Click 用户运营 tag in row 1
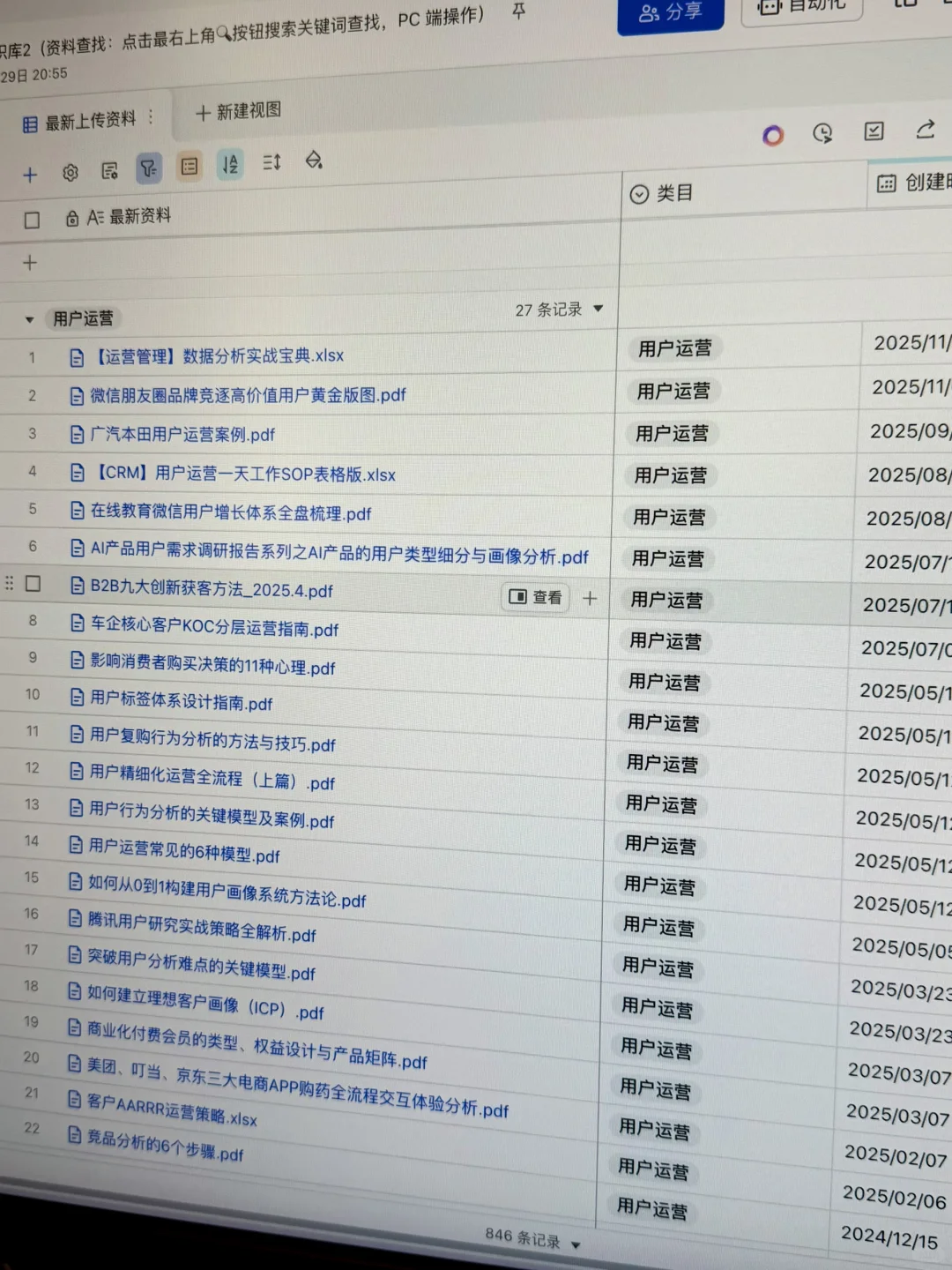This screenshot has width=952, height=1270. click(x=675, y=348)
